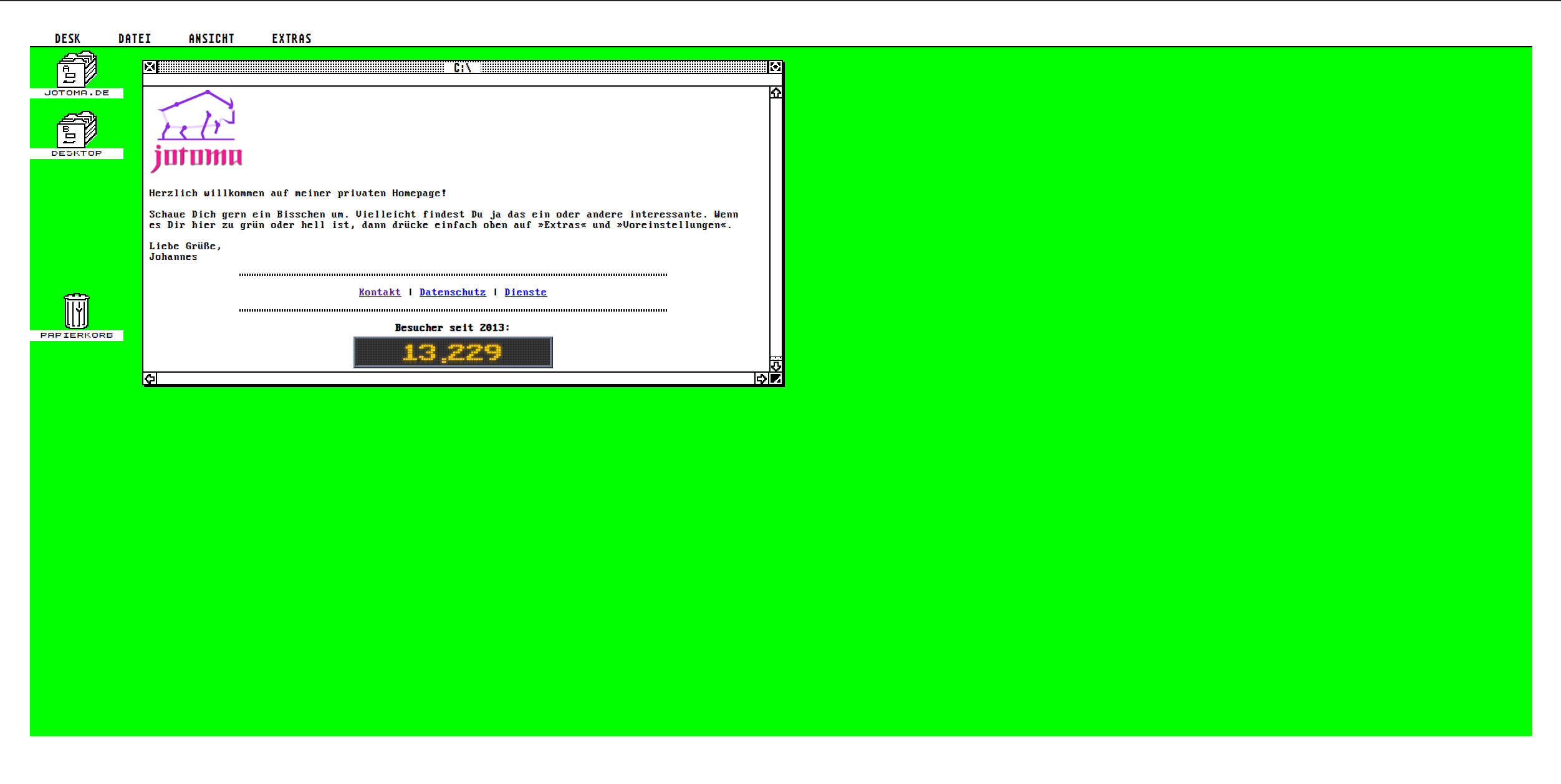Image resolution: width=1561 pixels, height=784 pixels.
Task: Click the window's top-right fuller box
Action: [x=775, y=67]
